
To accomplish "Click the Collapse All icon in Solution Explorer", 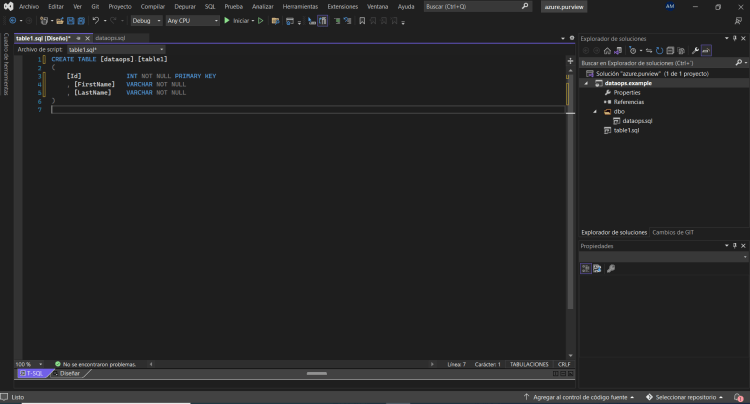I will (x=670, y=50).
